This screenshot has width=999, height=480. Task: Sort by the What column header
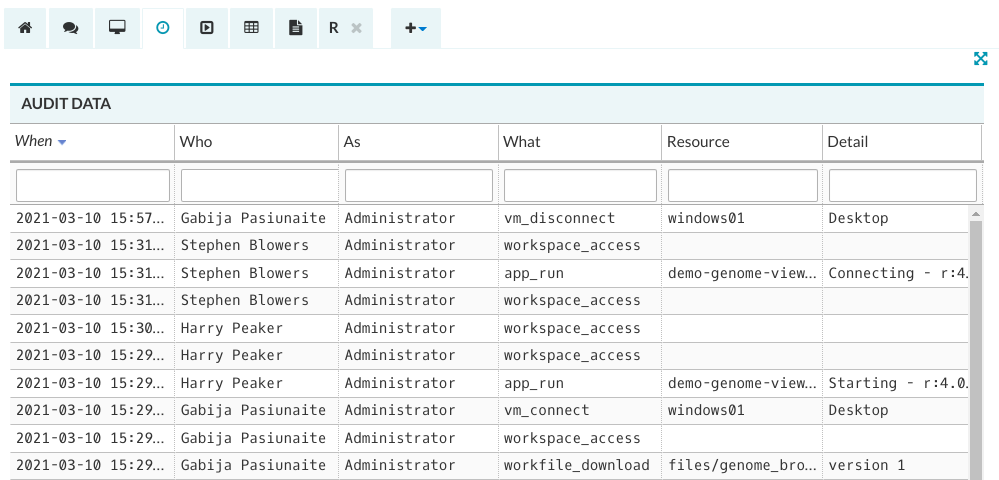point(522,142)
